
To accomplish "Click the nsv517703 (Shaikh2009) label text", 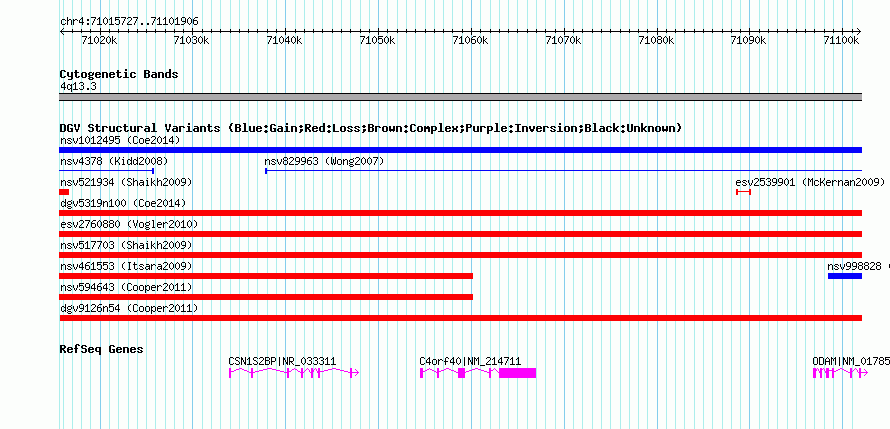I will point(126,245).
